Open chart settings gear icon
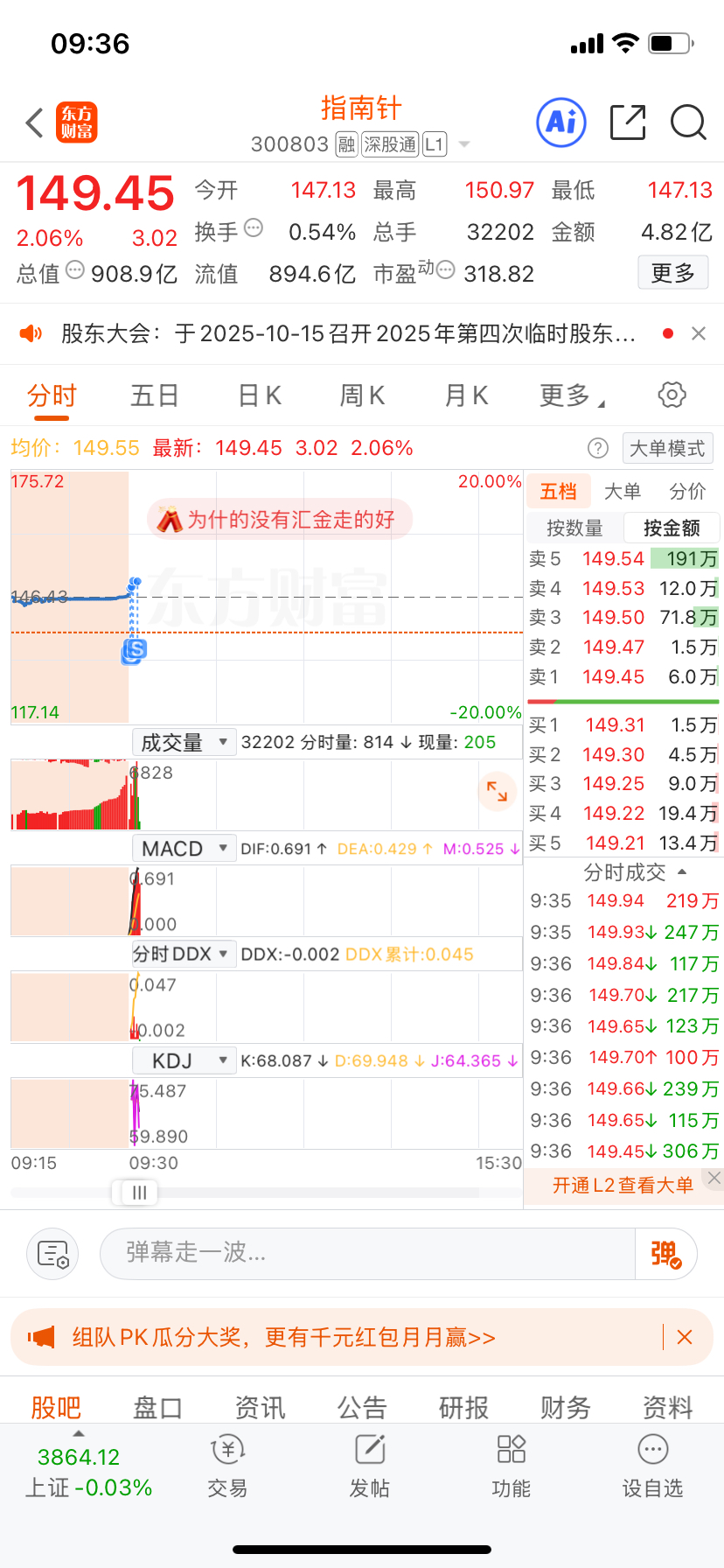This screenshot has width=724, height=1568. (672, 395)
